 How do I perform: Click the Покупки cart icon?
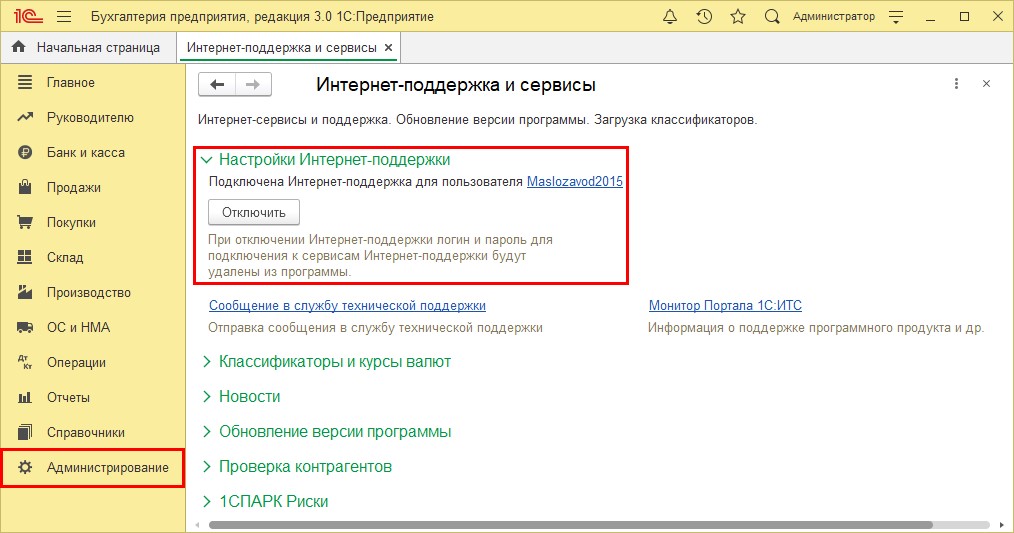[25, 222]
